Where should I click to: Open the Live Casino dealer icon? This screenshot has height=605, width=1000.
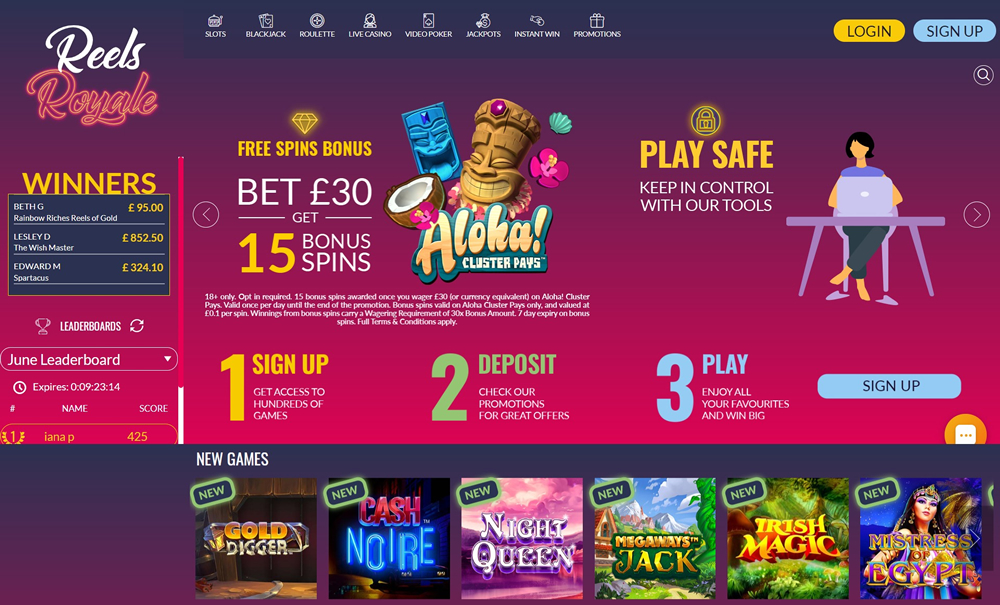[x=370, y=20]
